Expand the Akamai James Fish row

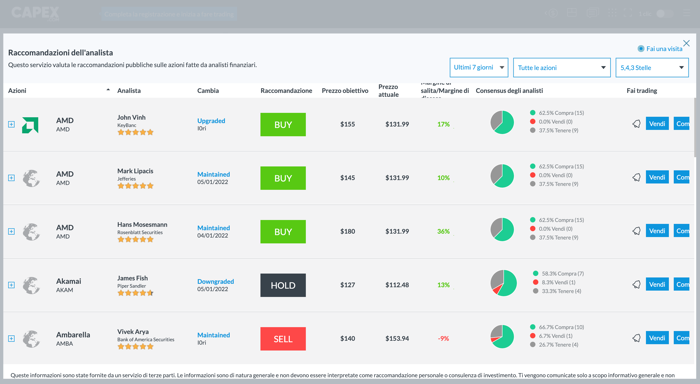pyautogui.click(x=12, y=285)
